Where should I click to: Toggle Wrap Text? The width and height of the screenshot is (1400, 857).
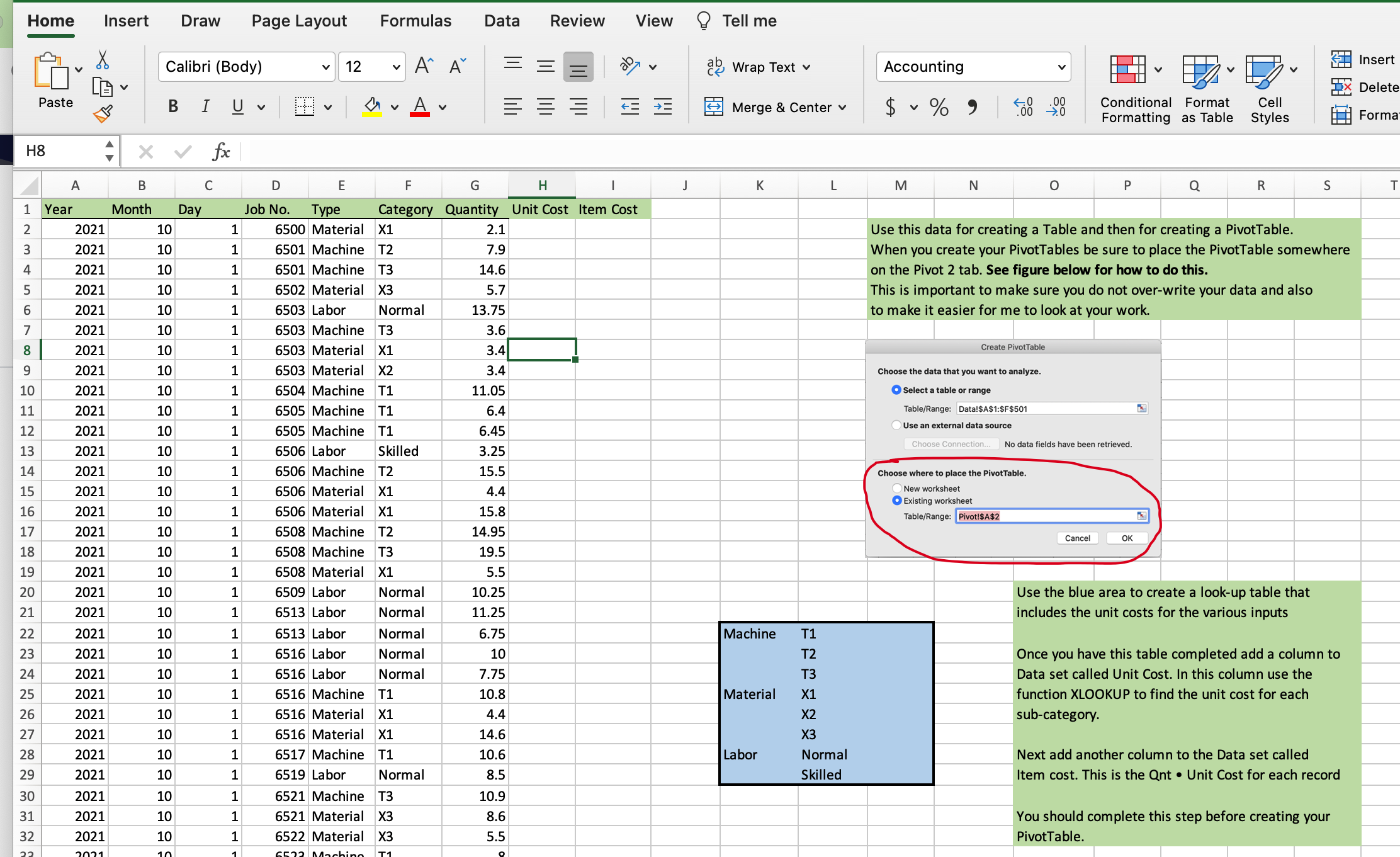[760, 66]
